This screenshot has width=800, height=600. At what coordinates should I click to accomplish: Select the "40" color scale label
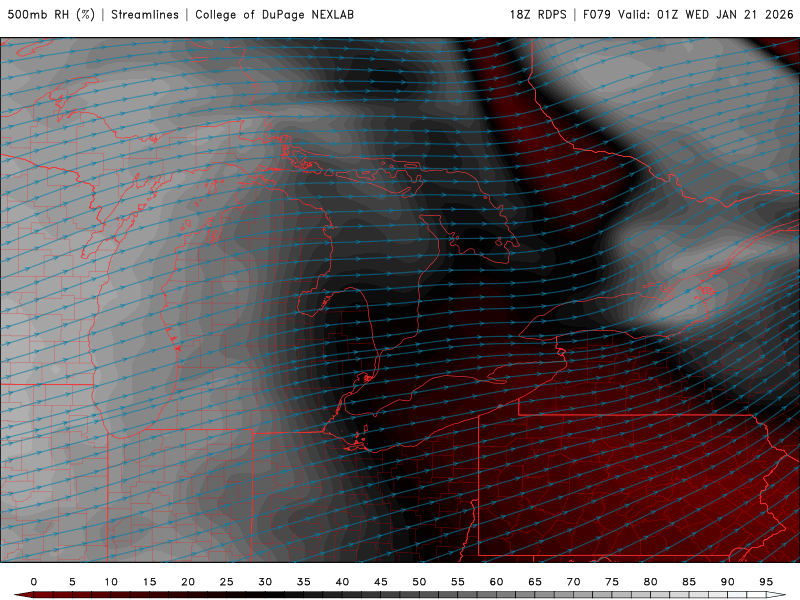pyautogui.click(x=342, y=582)
